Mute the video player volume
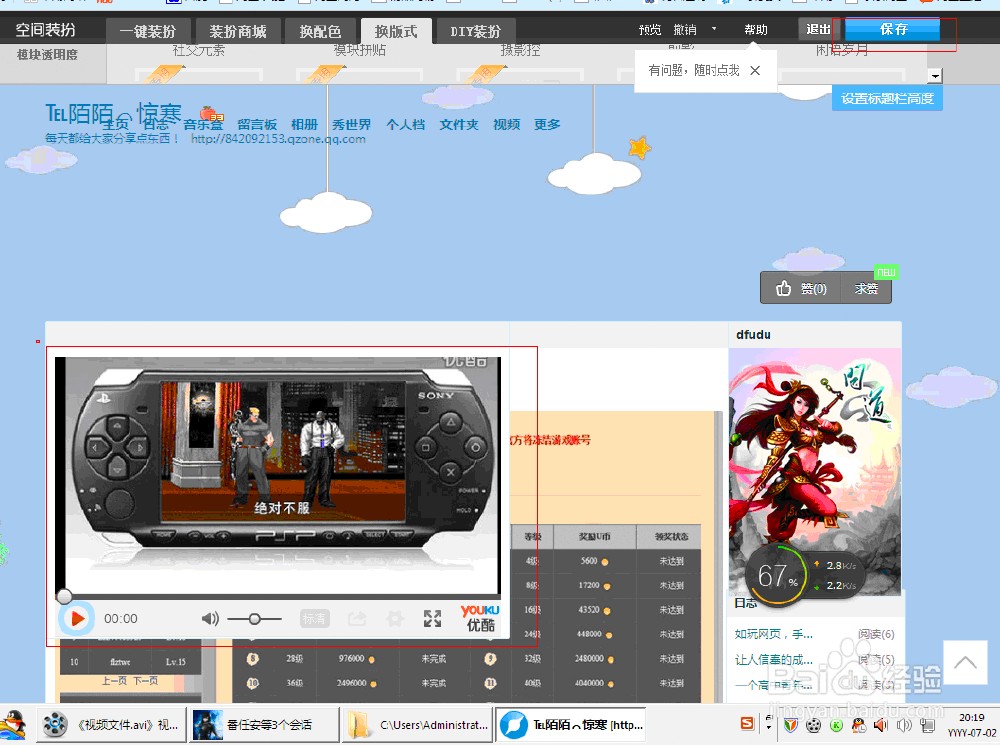This screenshot has width=1000, height=745. [x=210, y=619]
